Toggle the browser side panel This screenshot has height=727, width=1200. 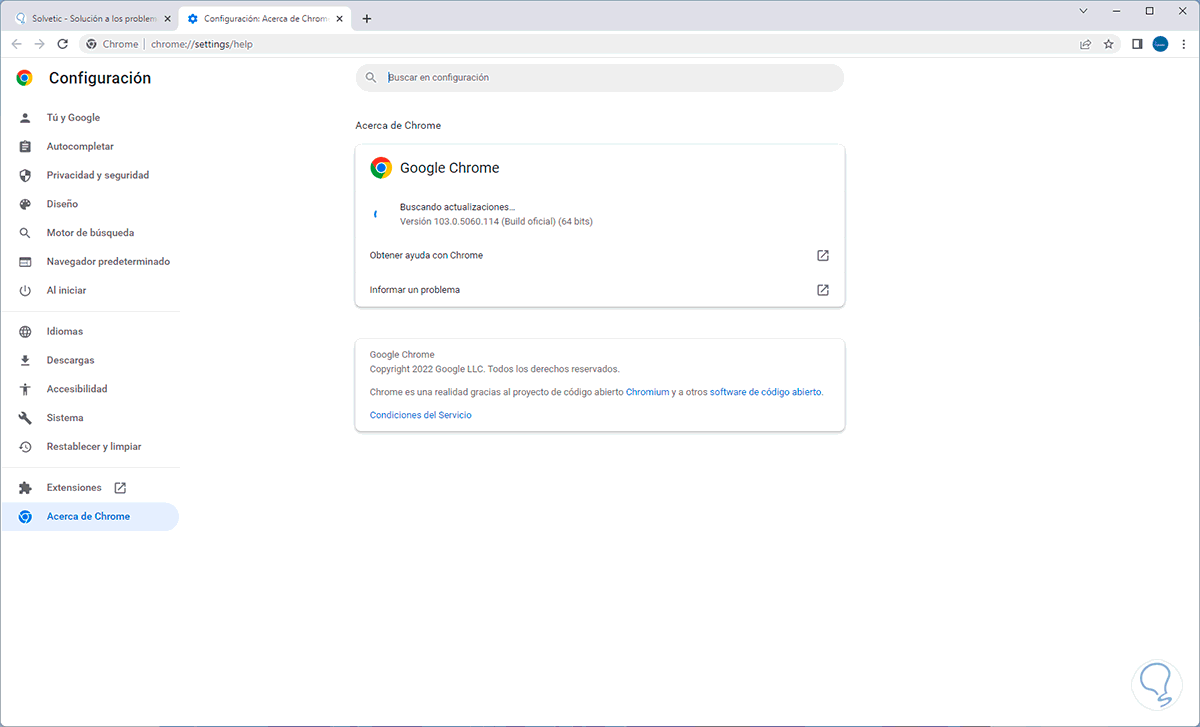1138,44
